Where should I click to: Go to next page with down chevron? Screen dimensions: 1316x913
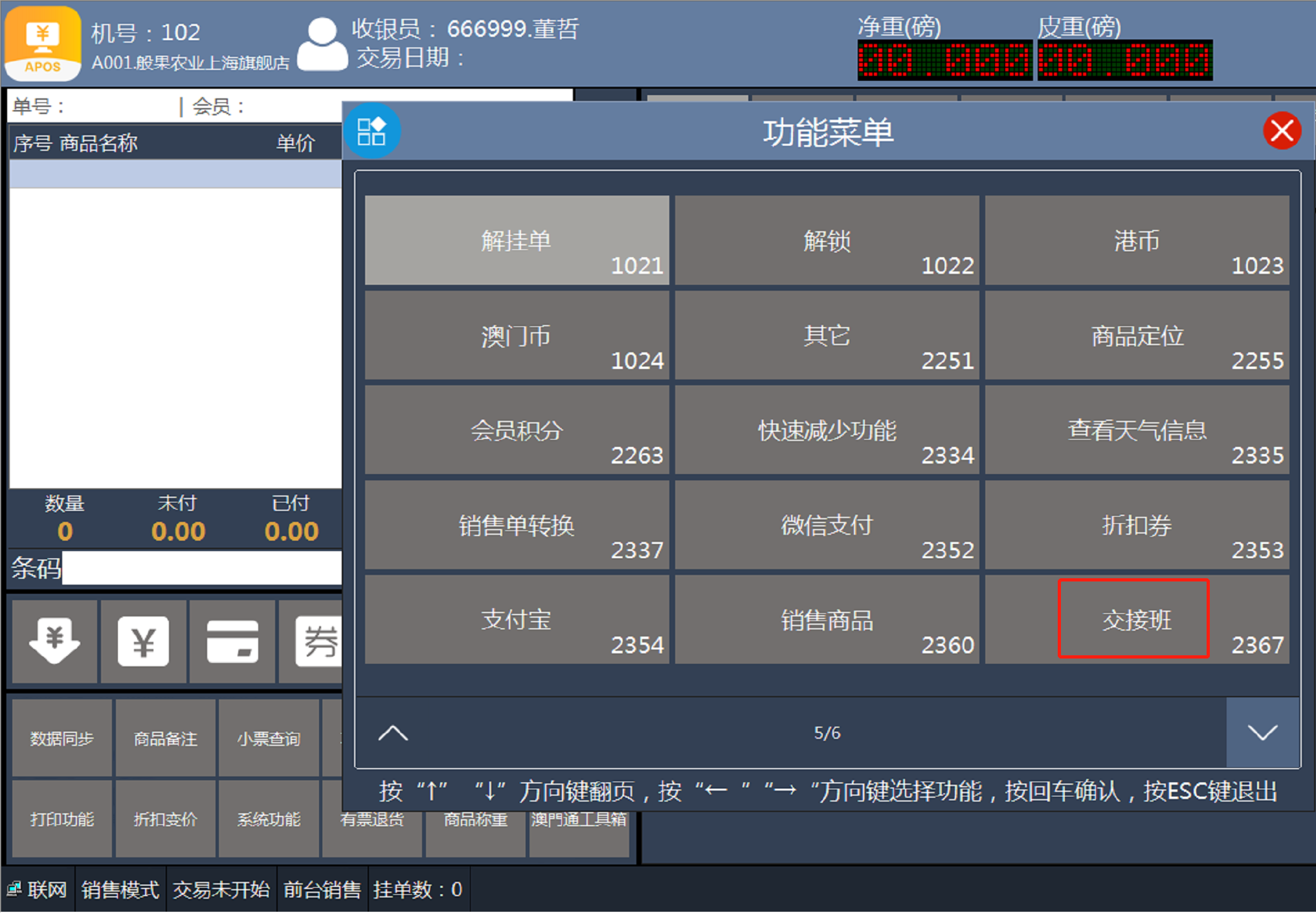tap(1262, 733)
